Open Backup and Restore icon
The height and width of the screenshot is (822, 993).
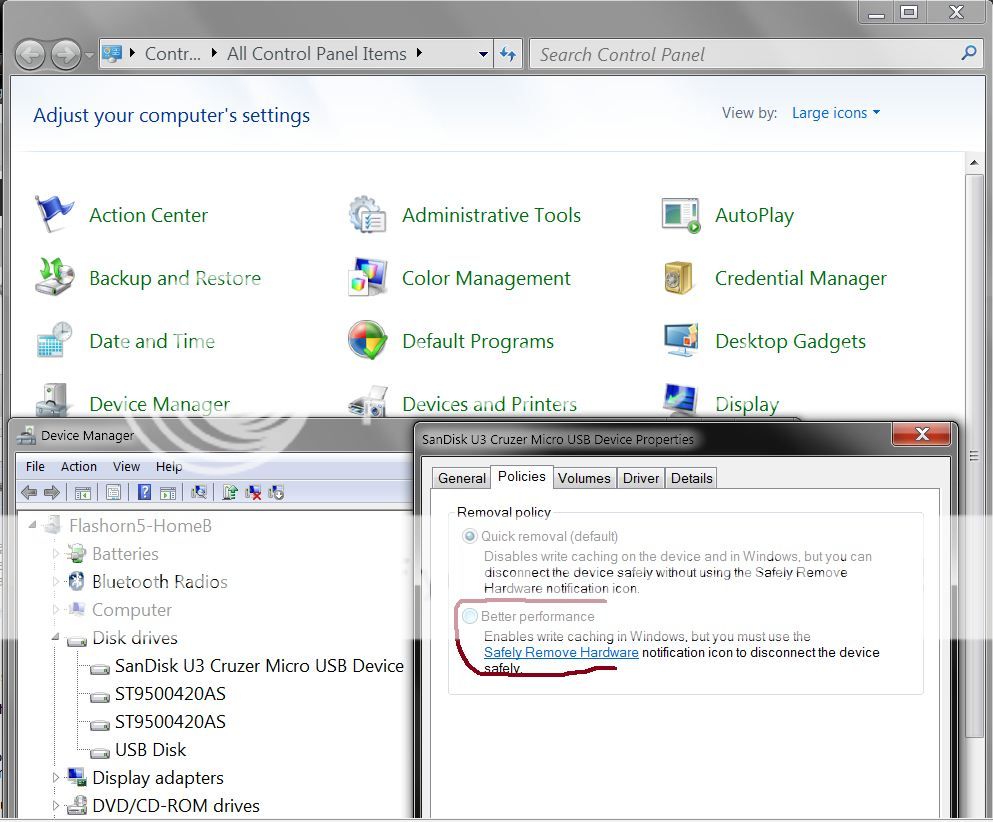click(54, 277)
